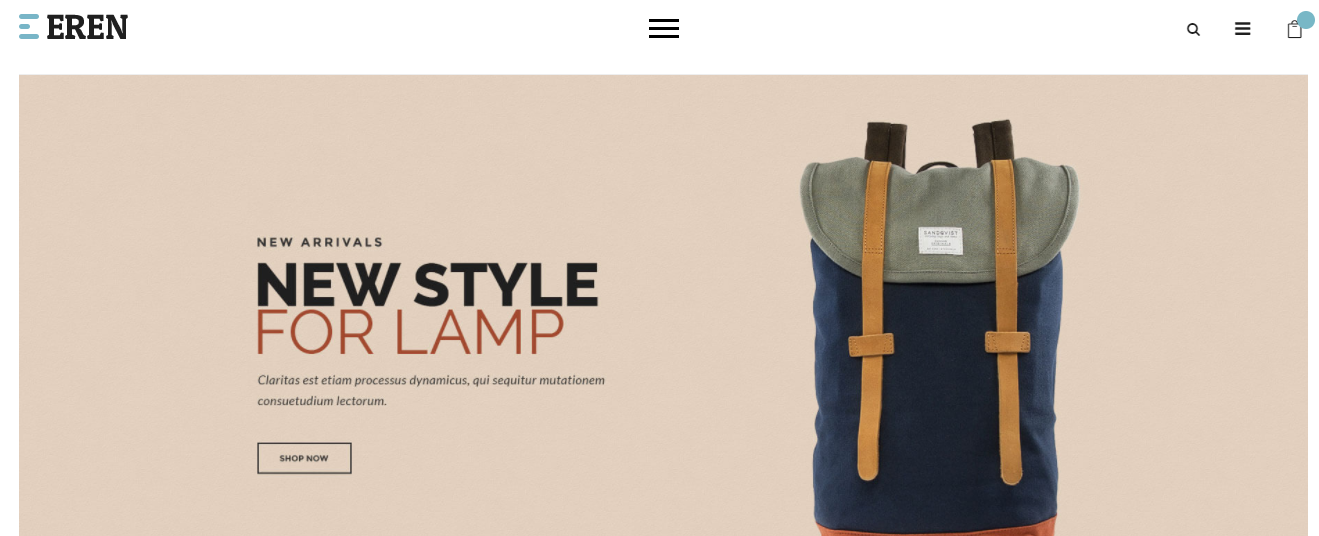
Task: Open the shopping bag cart icon
Action: (x=1294, y=30)
